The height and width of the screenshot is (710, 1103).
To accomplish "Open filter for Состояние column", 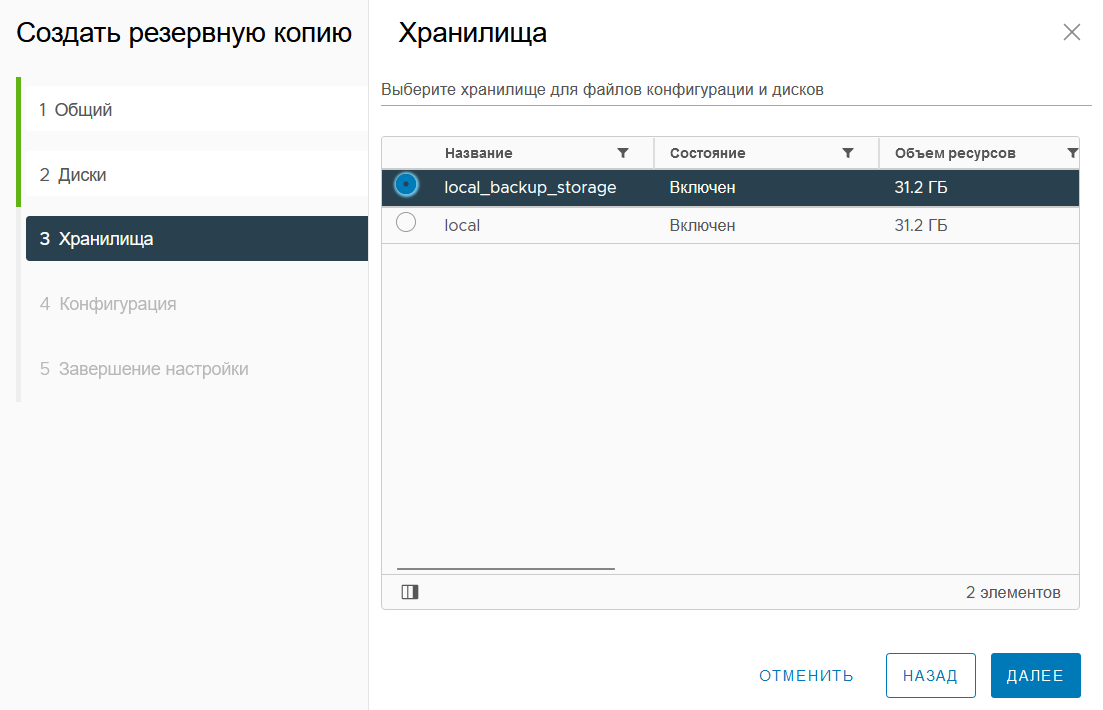I will [x=848, y=153].
